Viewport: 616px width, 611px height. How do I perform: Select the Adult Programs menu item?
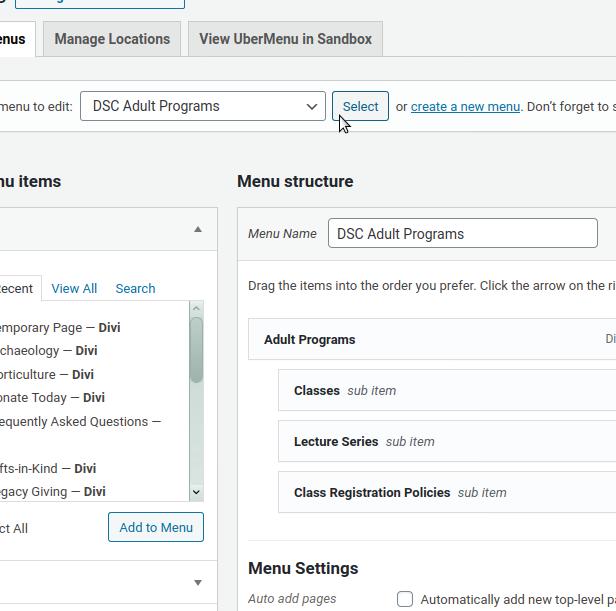click(432, 339)
